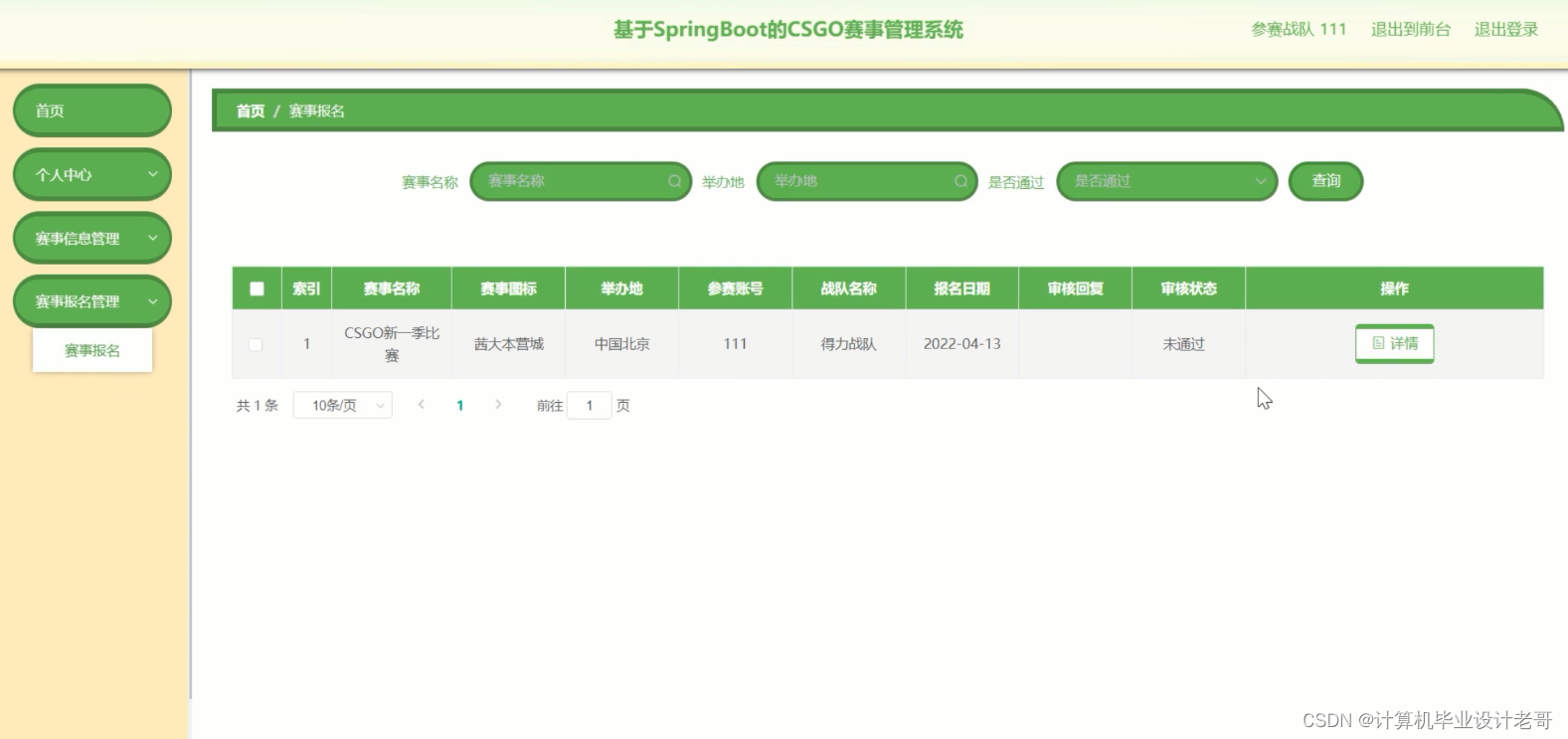Image resolution: width=1568 pixels, height=739 pixels.
Task: Click cell 中国北京
Action: [x=621, y=344]
